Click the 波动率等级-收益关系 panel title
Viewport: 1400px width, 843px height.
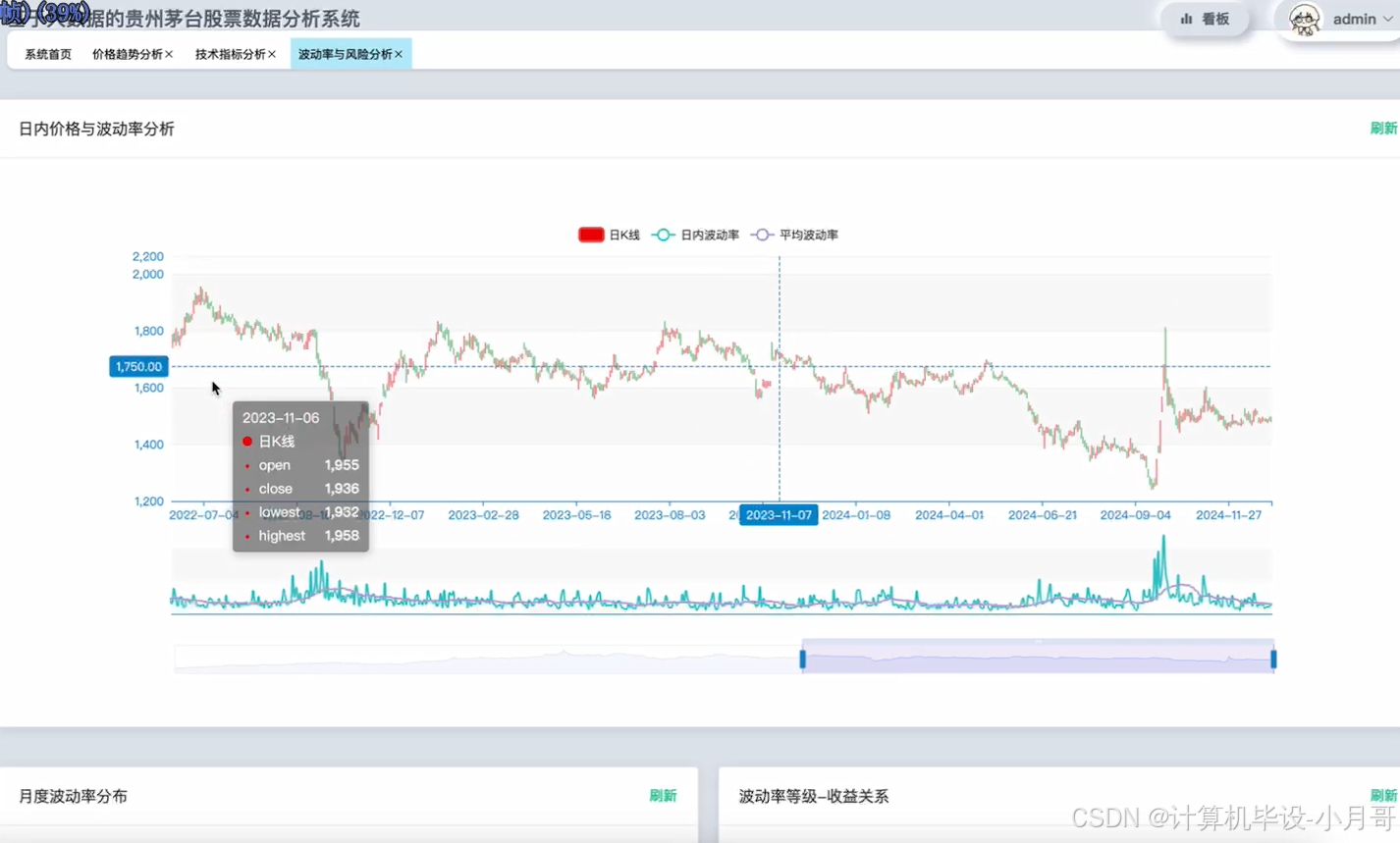pyautogui.click(x=813, y=796)
